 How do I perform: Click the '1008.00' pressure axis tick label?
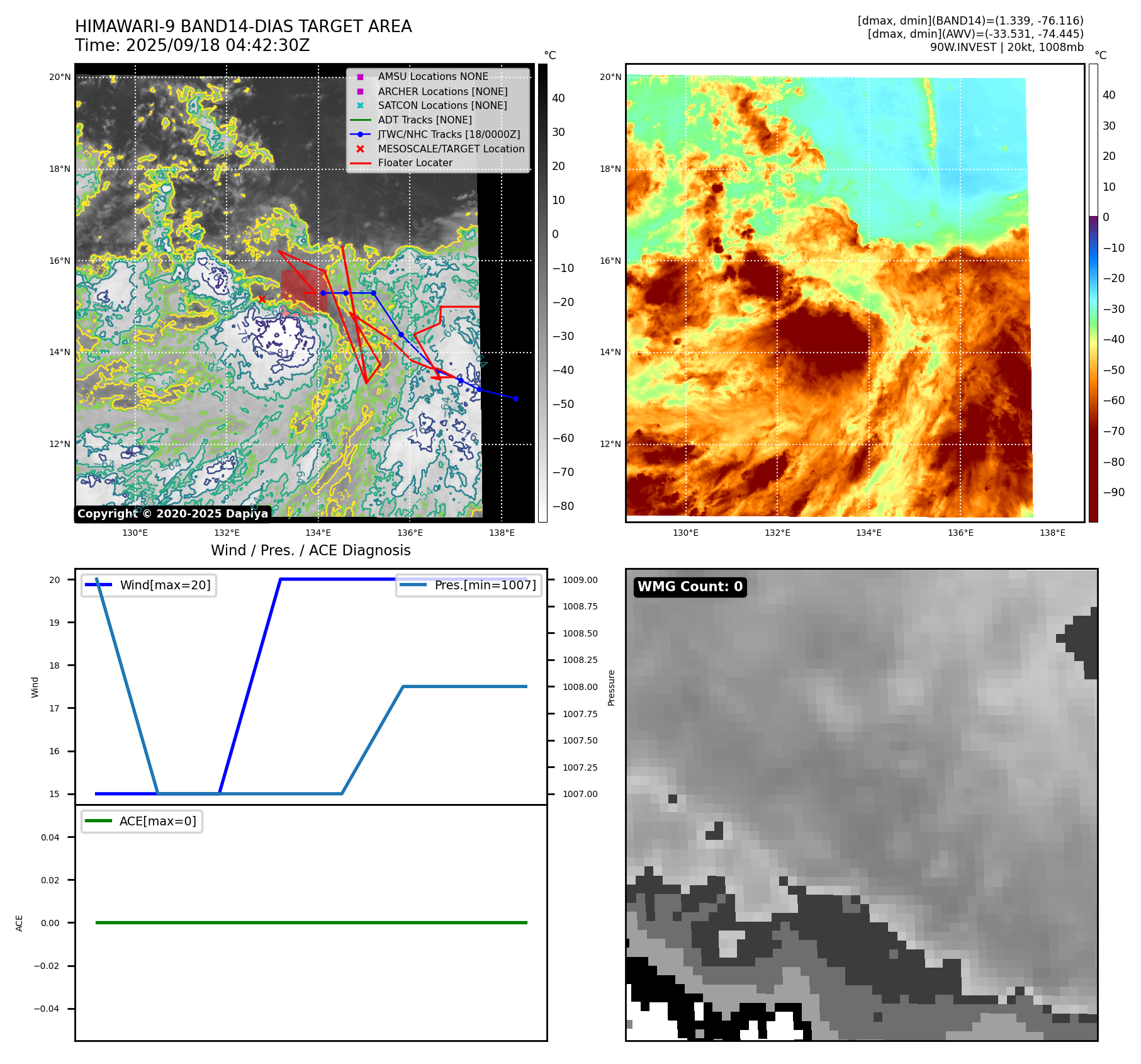[x=580, y=687]
